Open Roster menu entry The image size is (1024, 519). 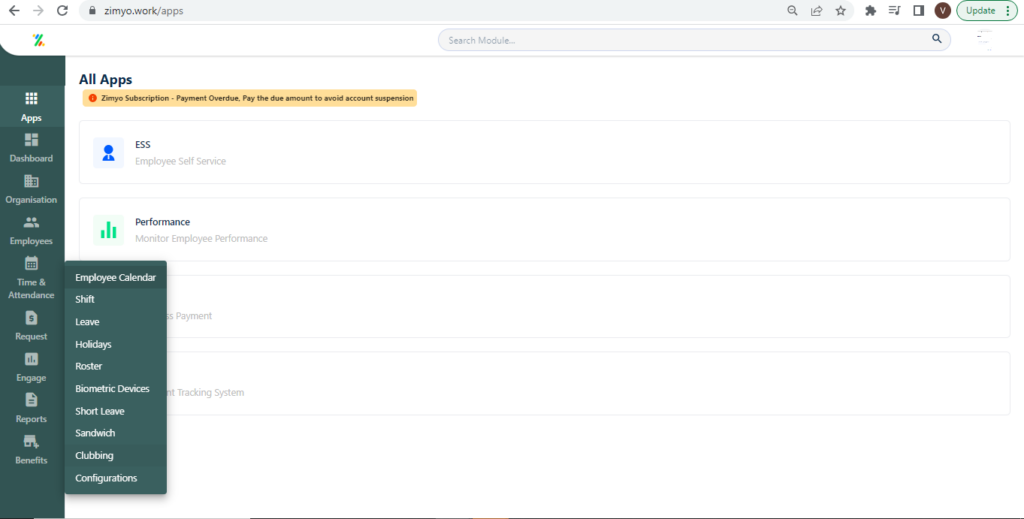(116, 366)
